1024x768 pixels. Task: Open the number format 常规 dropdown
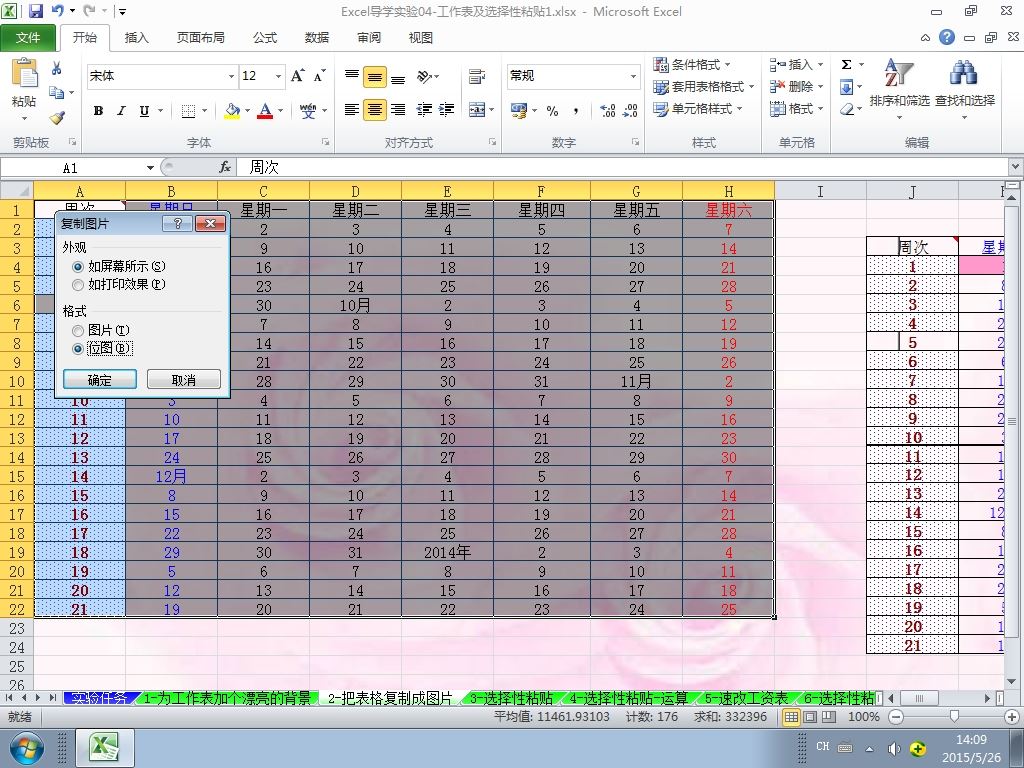coord(633,76)
